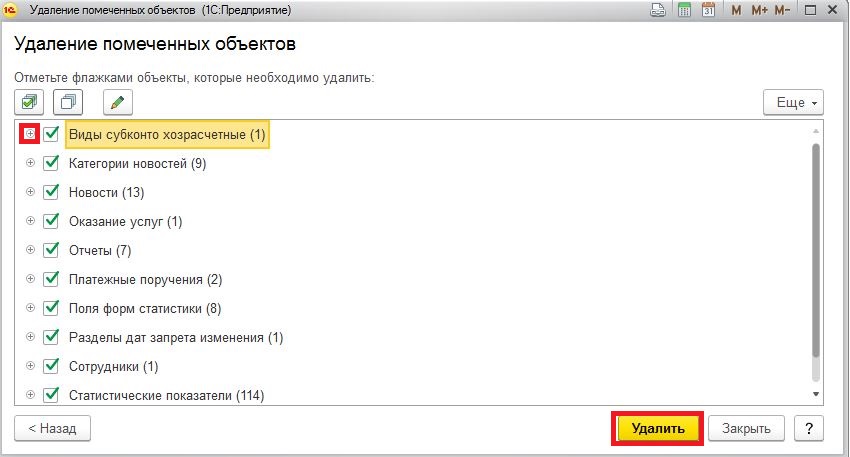Click the green pencil edit icon
The width and height of the screenshot is (850, 457).
[118, 102]
